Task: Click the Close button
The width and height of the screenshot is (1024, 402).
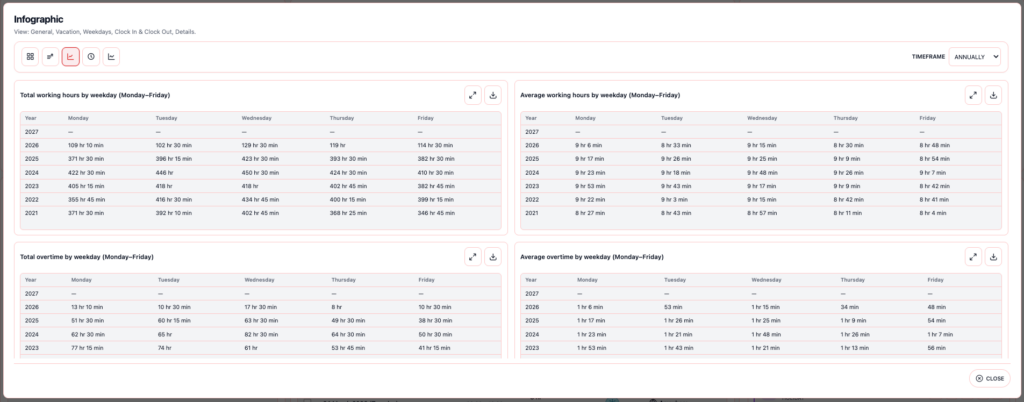Action: pos(990,378)
